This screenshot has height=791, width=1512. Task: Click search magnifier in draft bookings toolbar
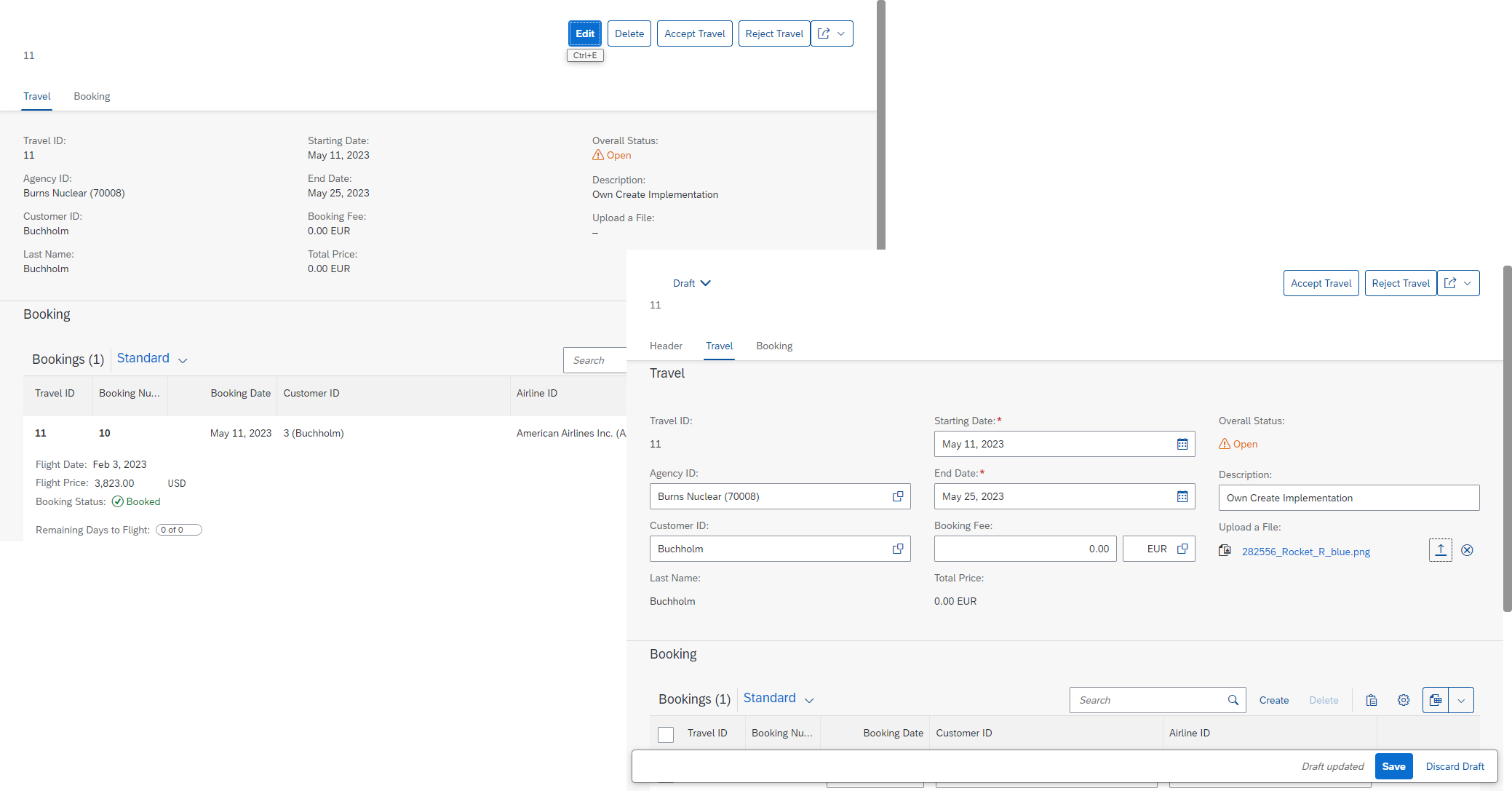click(1233, 700)
